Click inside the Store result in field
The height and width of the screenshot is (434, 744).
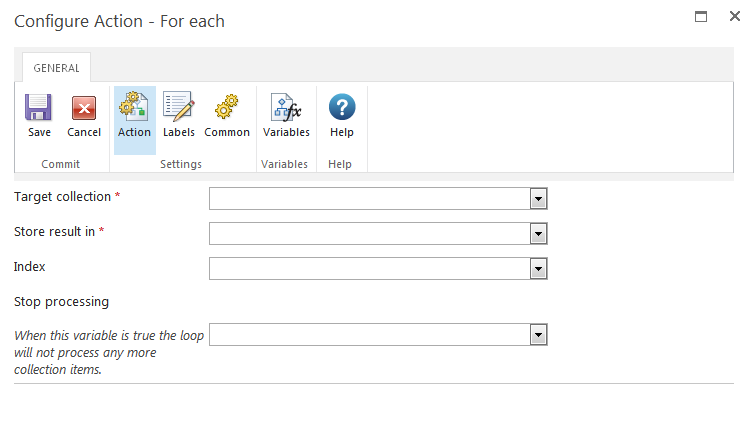pos(369,234)
